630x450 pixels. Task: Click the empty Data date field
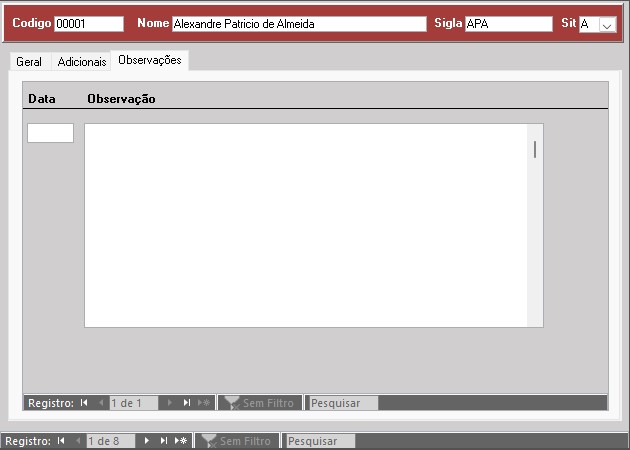[x=51, y=133]
